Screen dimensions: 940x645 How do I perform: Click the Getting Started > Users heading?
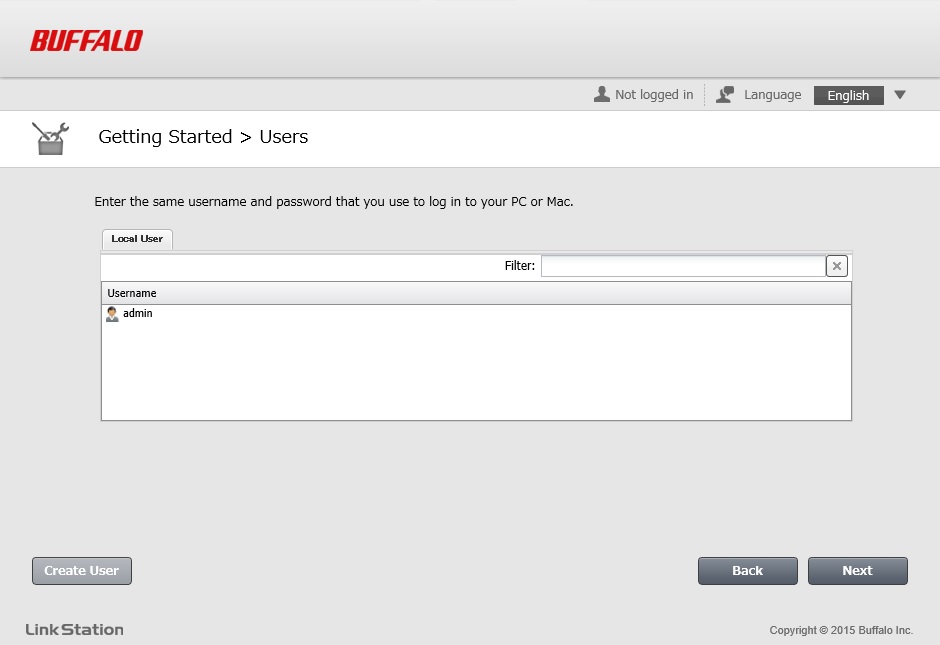coord(203,137)
